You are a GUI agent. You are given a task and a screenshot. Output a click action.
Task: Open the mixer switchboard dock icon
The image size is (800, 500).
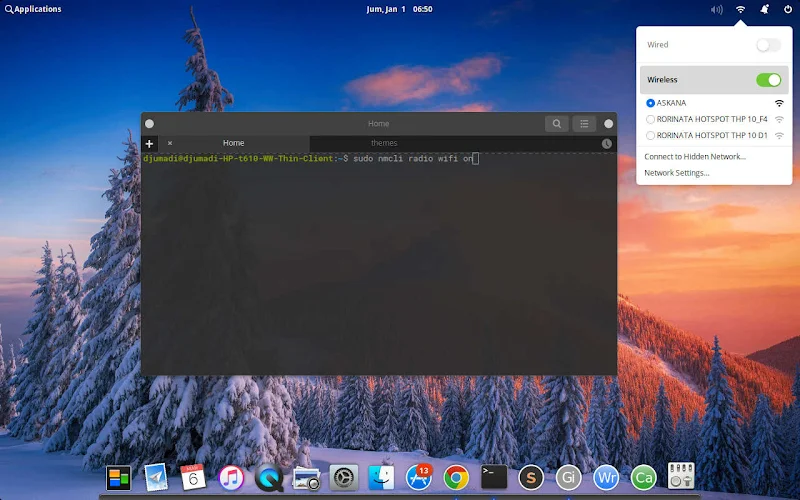point(681,476)
